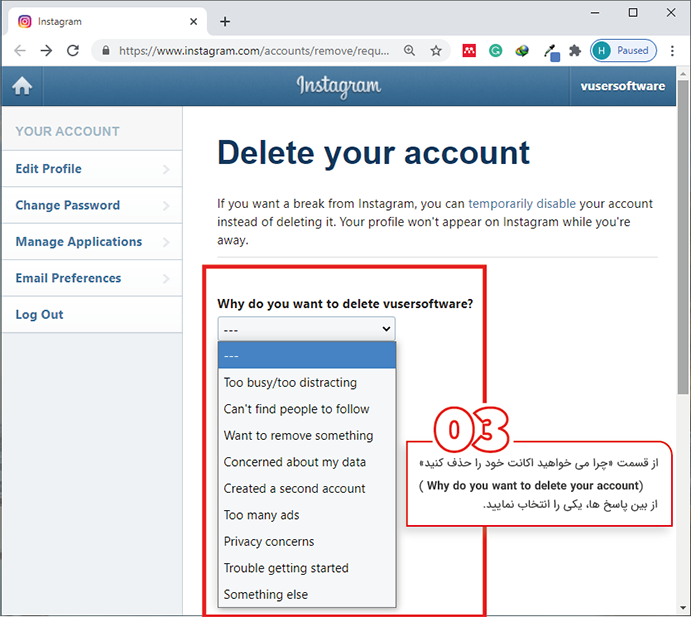
Task: Toggle the delete reason dropdown box
Action: click(x=306, y=329)
